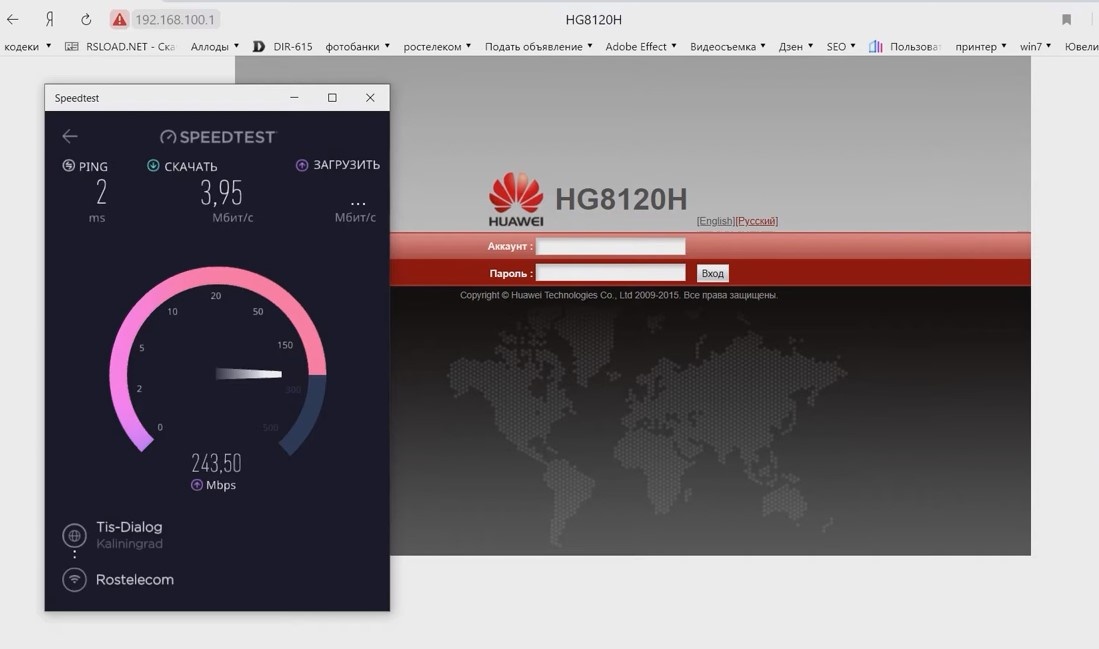Viewport: 1099px width, 649px height.
Task: Click the 3,95 download speed value
Action: [221, 193]
